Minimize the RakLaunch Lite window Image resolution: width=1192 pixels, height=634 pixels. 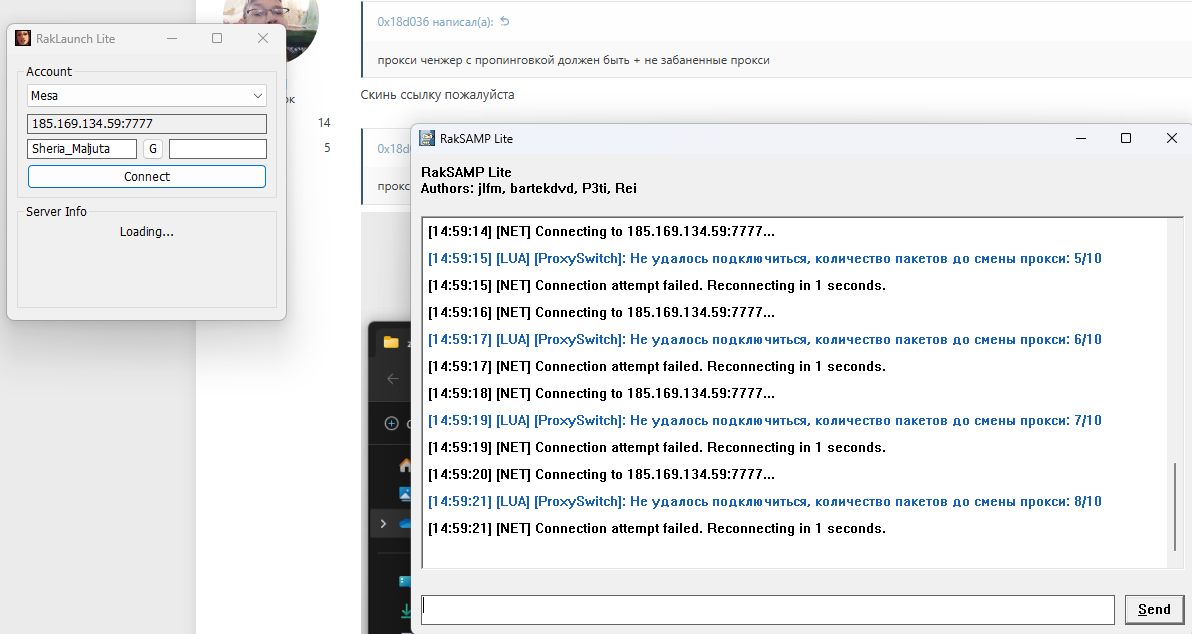point(172,38)
